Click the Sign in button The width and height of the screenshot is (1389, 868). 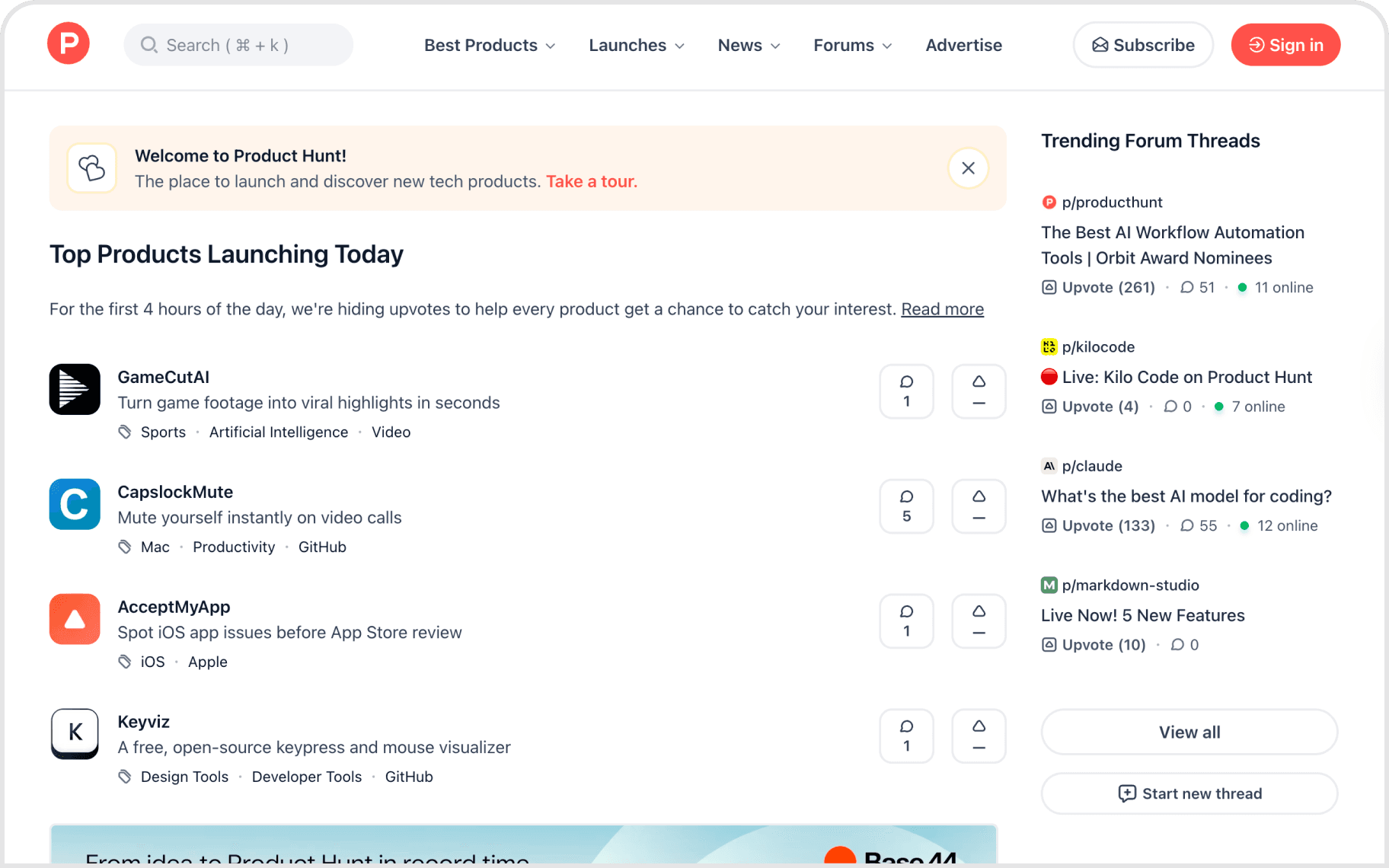pos(1285,45)
